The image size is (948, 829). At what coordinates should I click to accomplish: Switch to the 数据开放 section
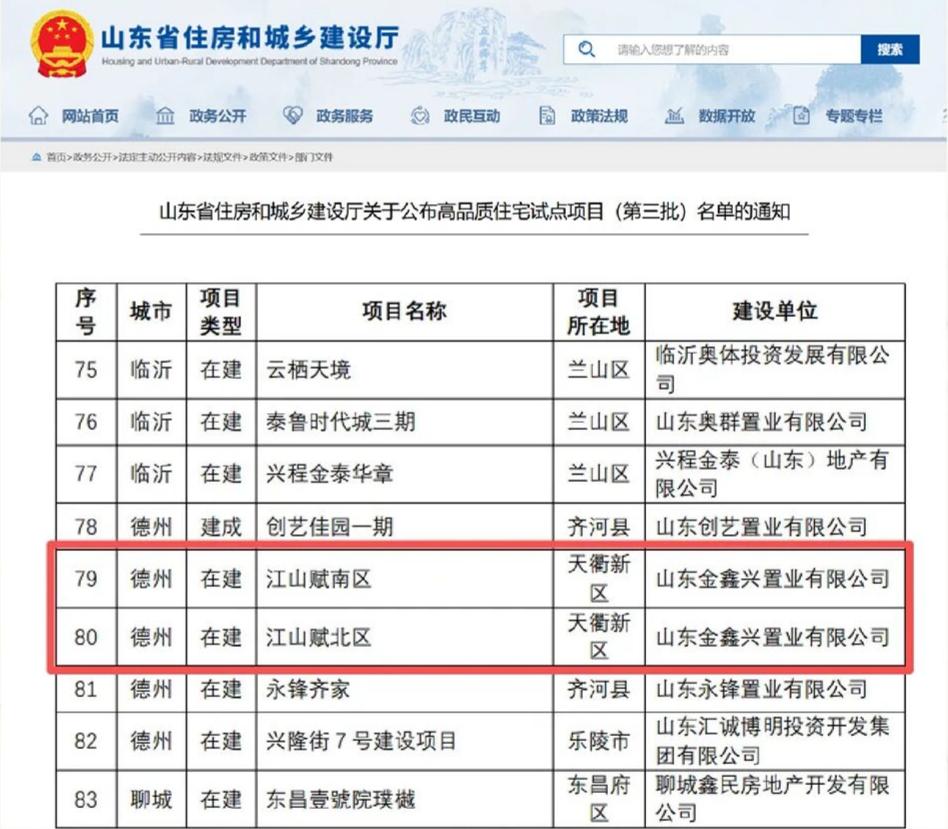click(x=727, y=115)
